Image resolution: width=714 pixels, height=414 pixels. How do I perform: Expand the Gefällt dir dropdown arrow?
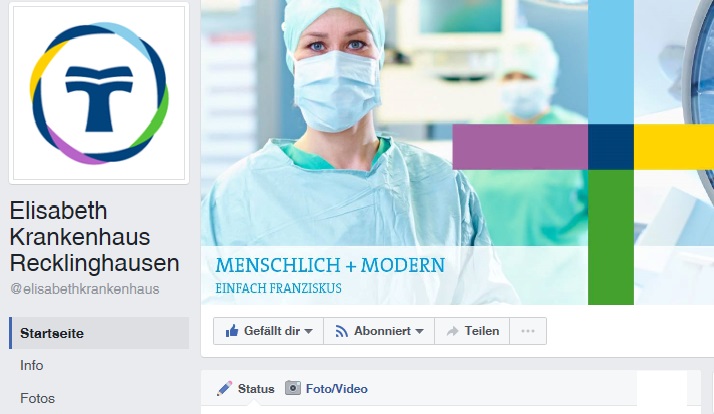pos(308,331)
